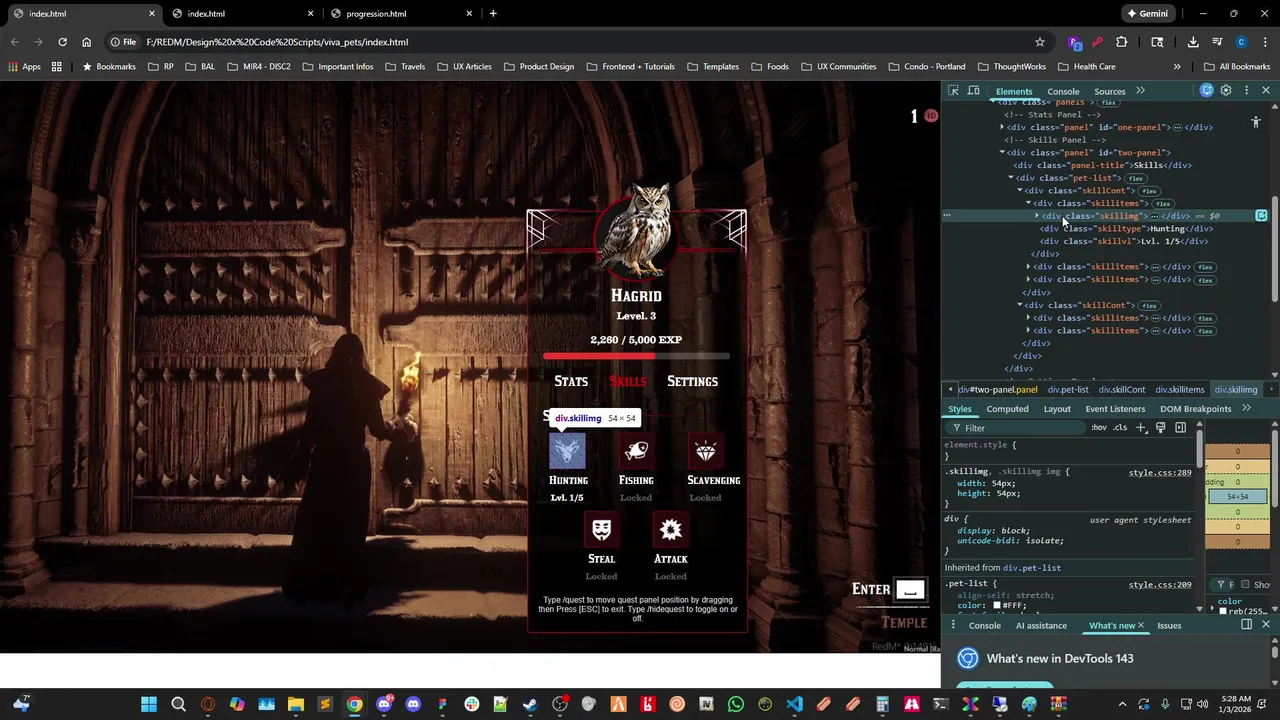Click the #FFF color swatch
This screenshot has width=1280, height=720.
[997, 606]
